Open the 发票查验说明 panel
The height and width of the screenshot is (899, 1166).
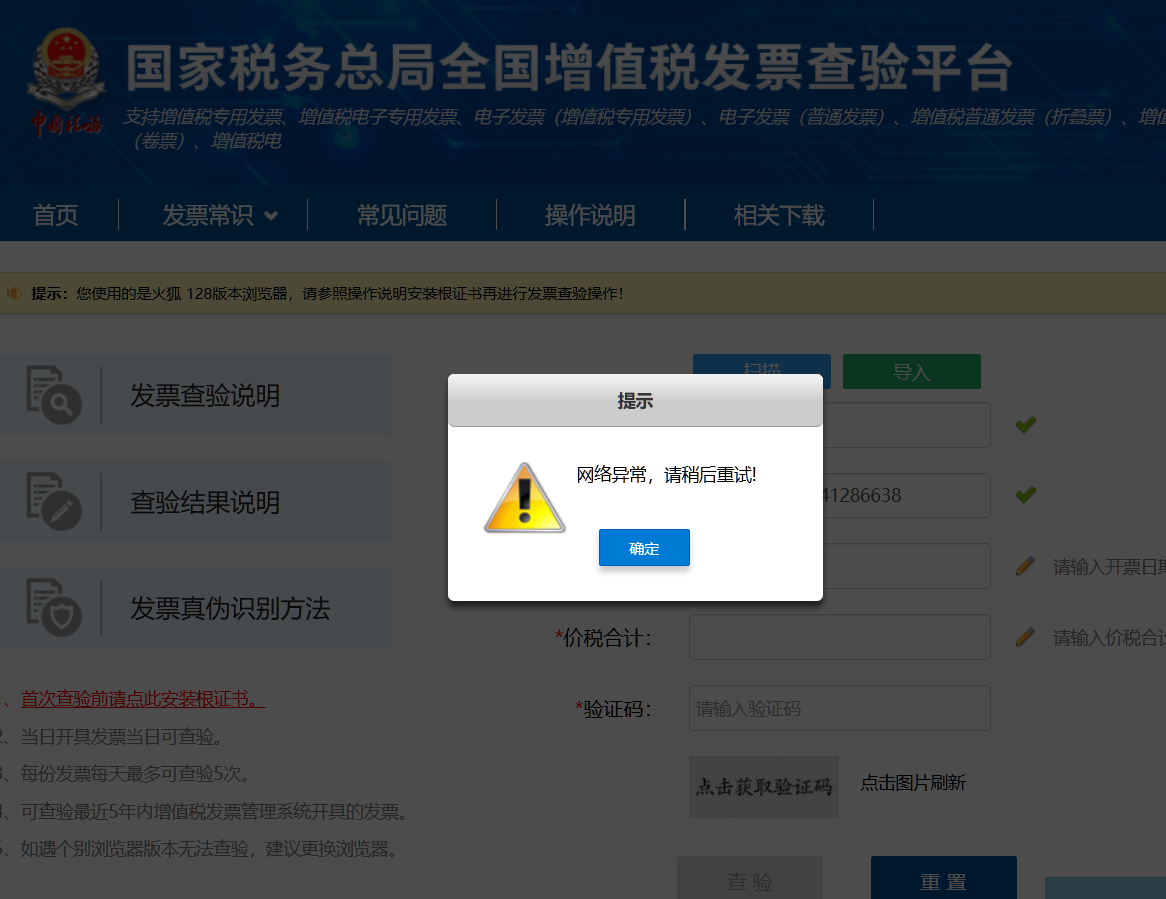click(x=196, y=395)
